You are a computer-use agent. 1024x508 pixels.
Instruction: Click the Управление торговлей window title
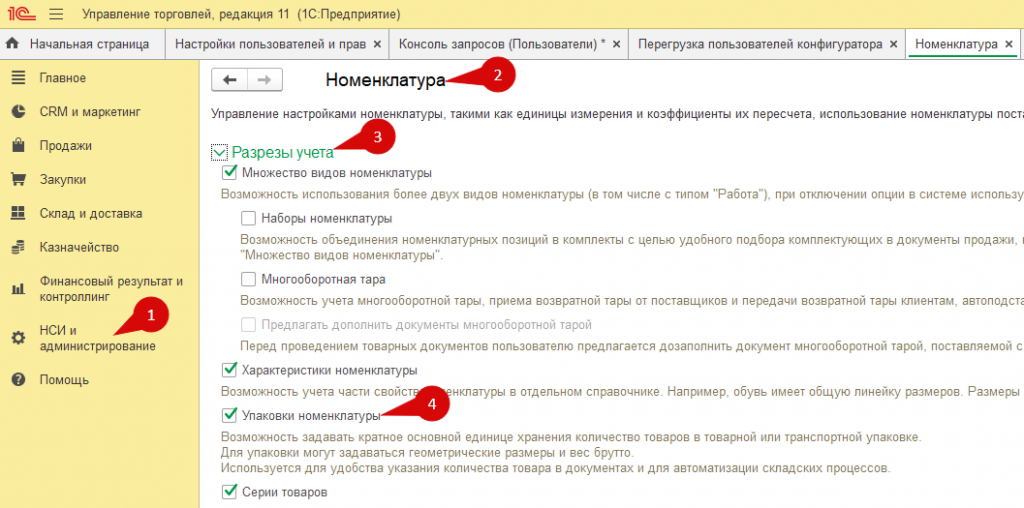(x=242, y=14)
